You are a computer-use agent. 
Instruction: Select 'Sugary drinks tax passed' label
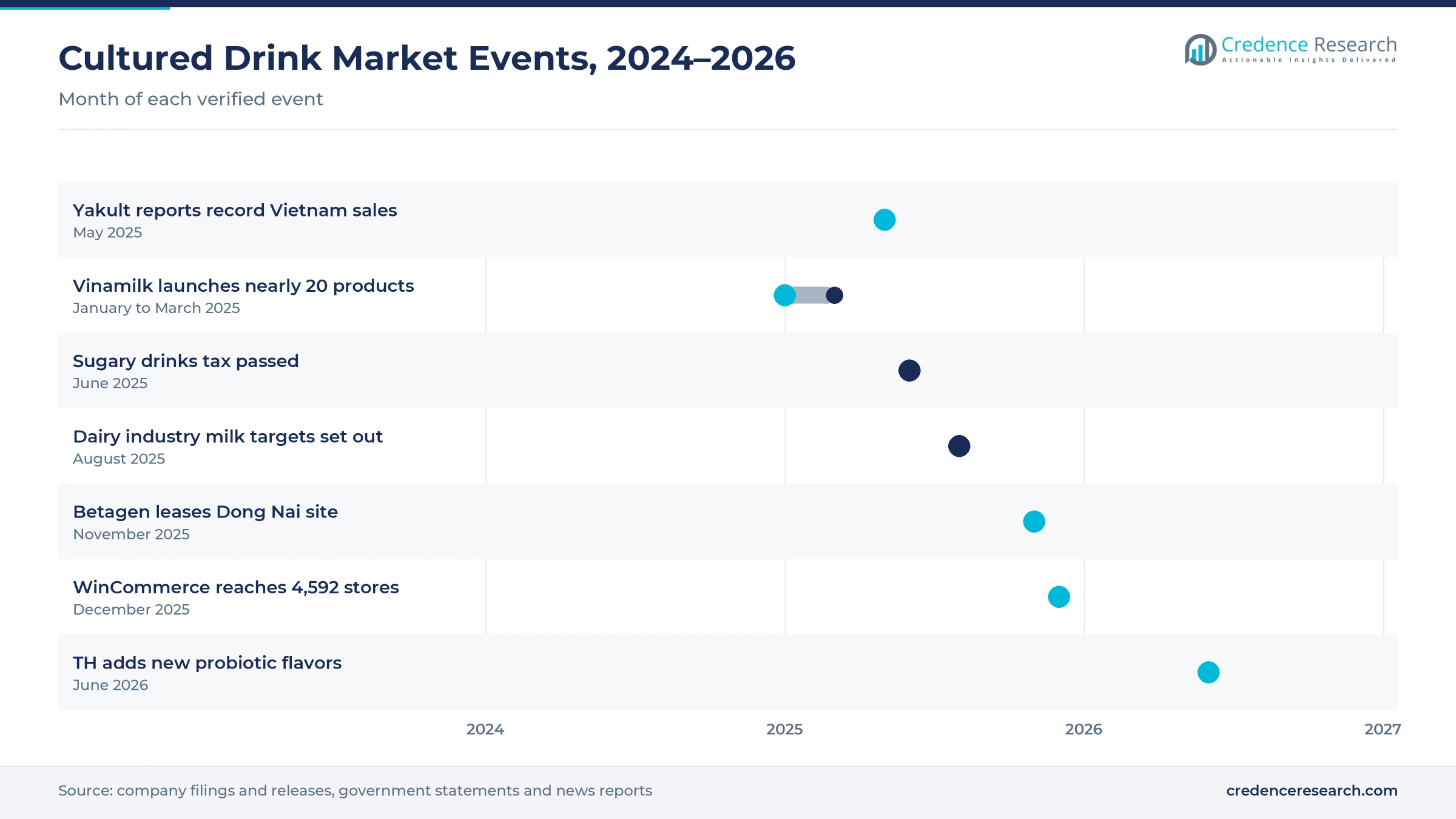click(x=186, y=361)
